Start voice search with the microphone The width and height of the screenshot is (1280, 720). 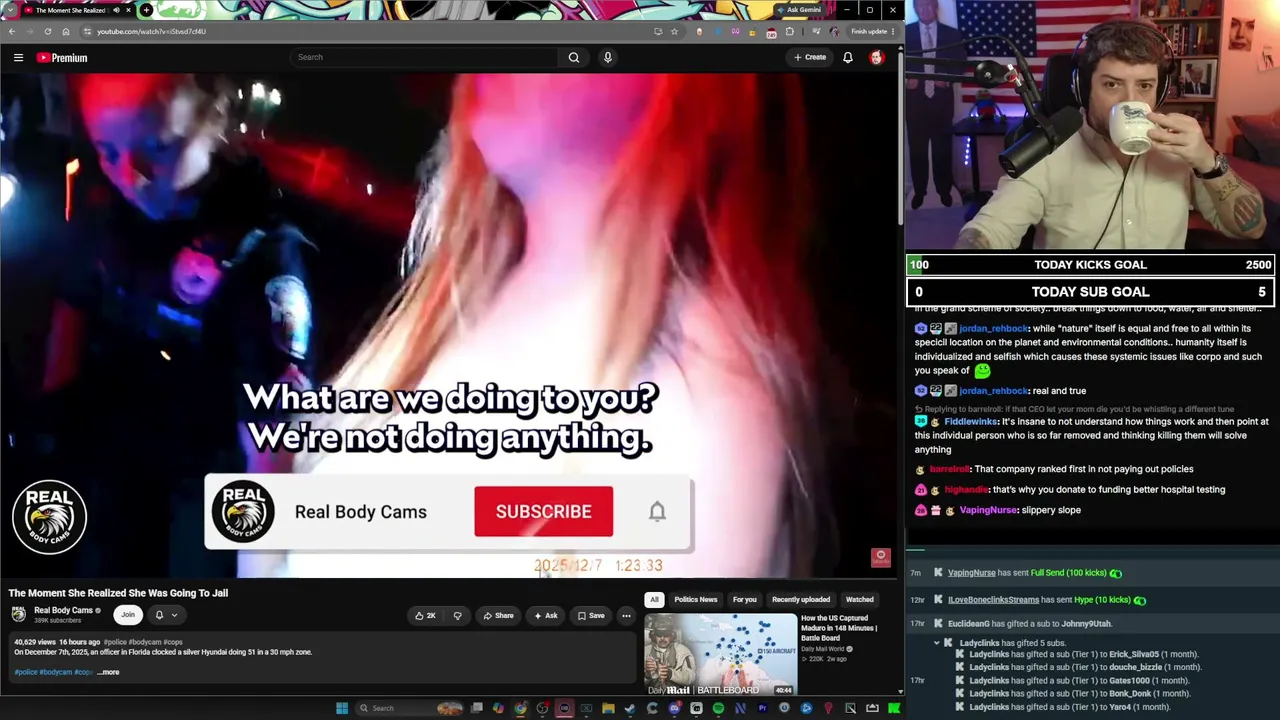coord(607,57)
